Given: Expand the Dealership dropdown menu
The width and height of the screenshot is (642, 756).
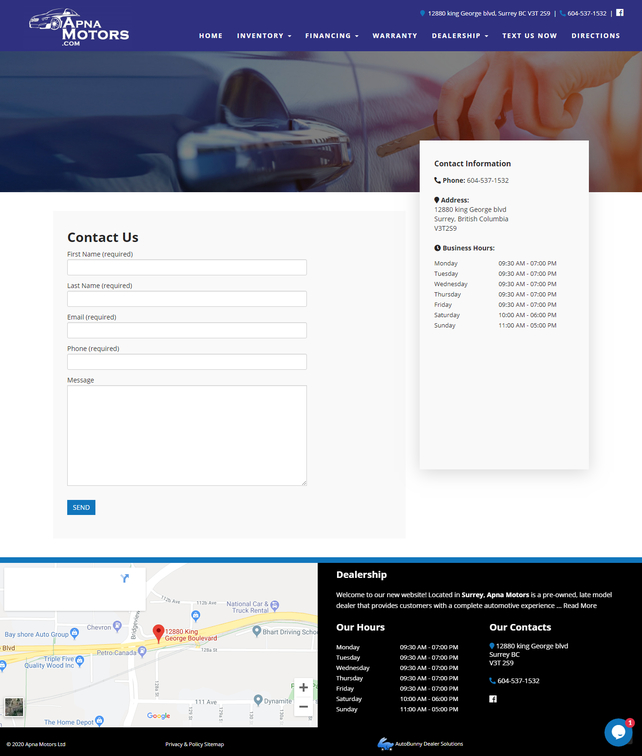Looking at the screenshot, I should (460, 36).
